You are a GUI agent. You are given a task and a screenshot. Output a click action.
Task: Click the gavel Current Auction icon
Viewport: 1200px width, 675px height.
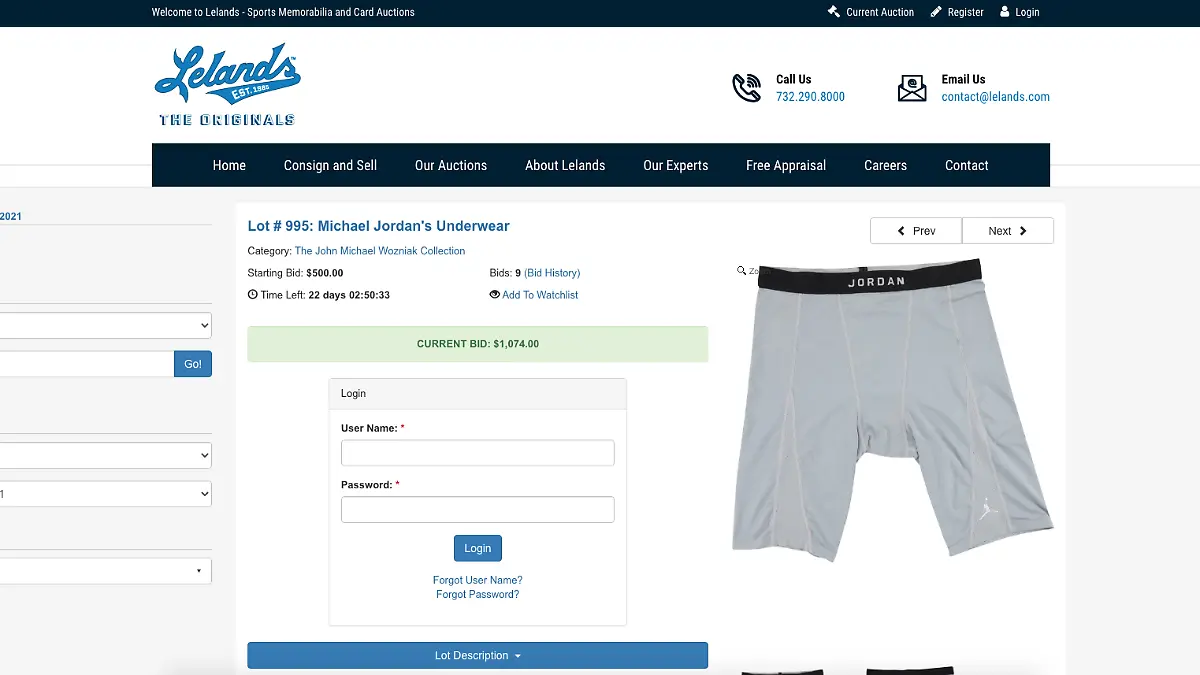834,12
